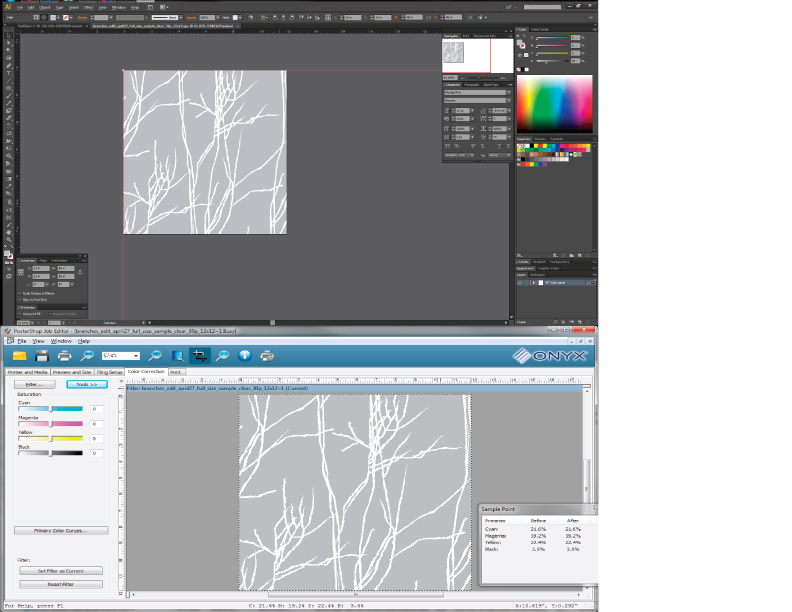Click the printer icon next to the save icon
The image size is (792, 612).
point(64,355)
